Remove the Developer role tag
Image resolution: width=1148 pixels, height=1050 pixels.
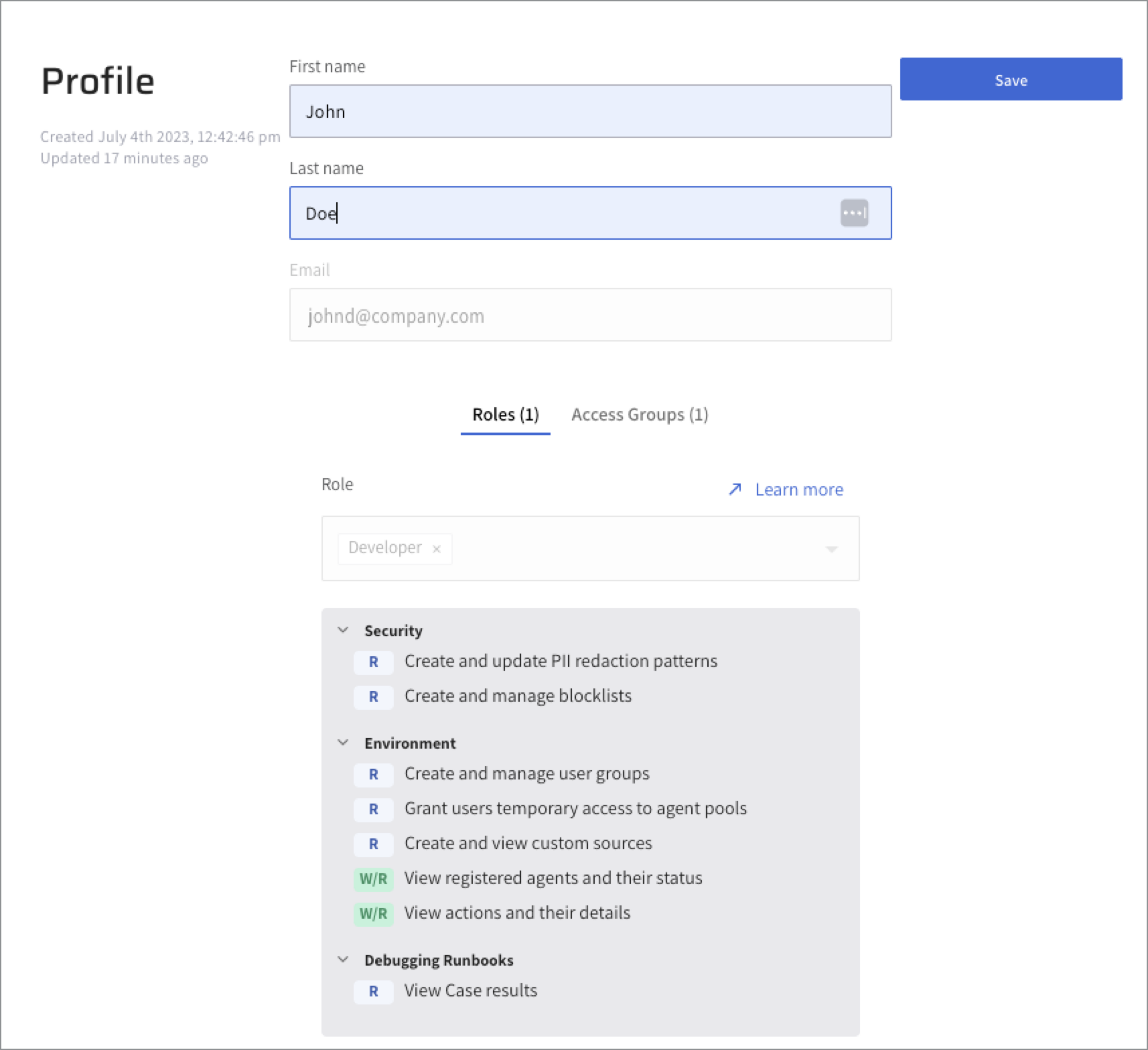point(437,549)
